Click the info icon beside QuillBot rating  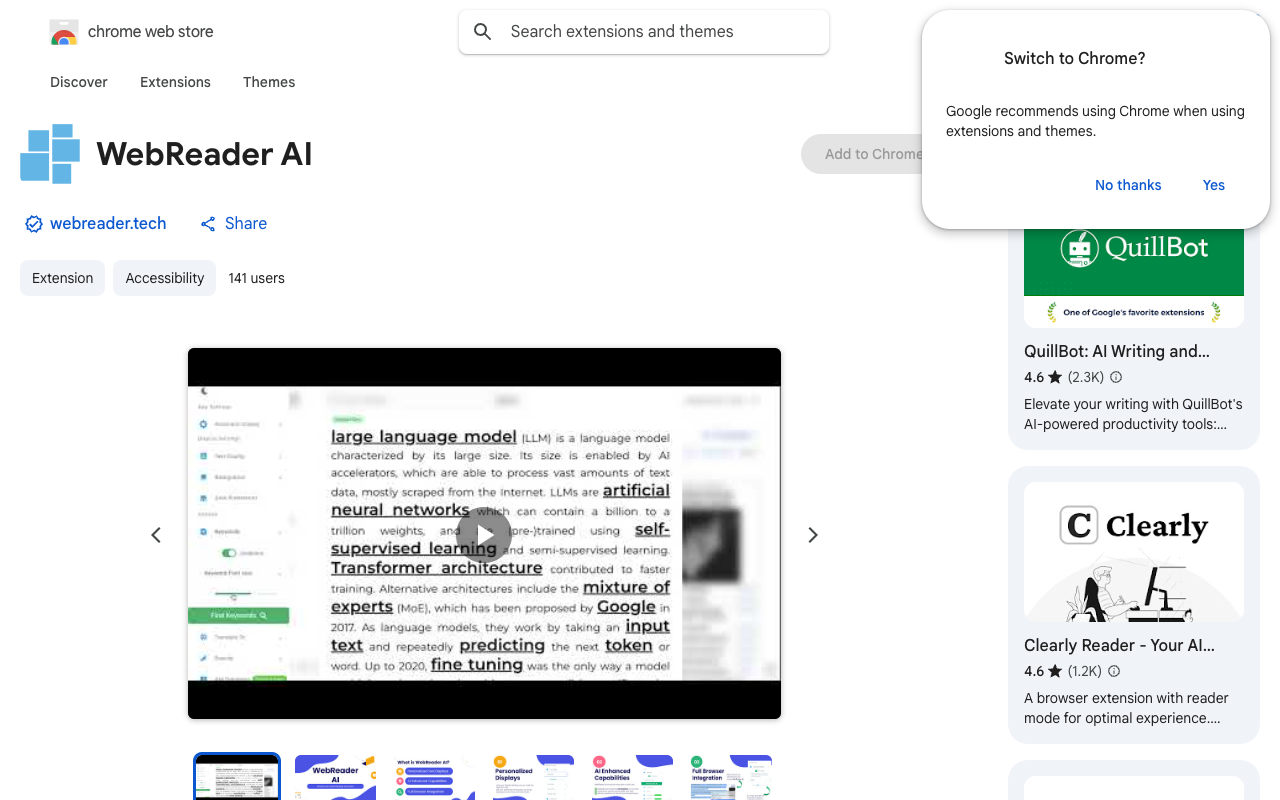1116,377
